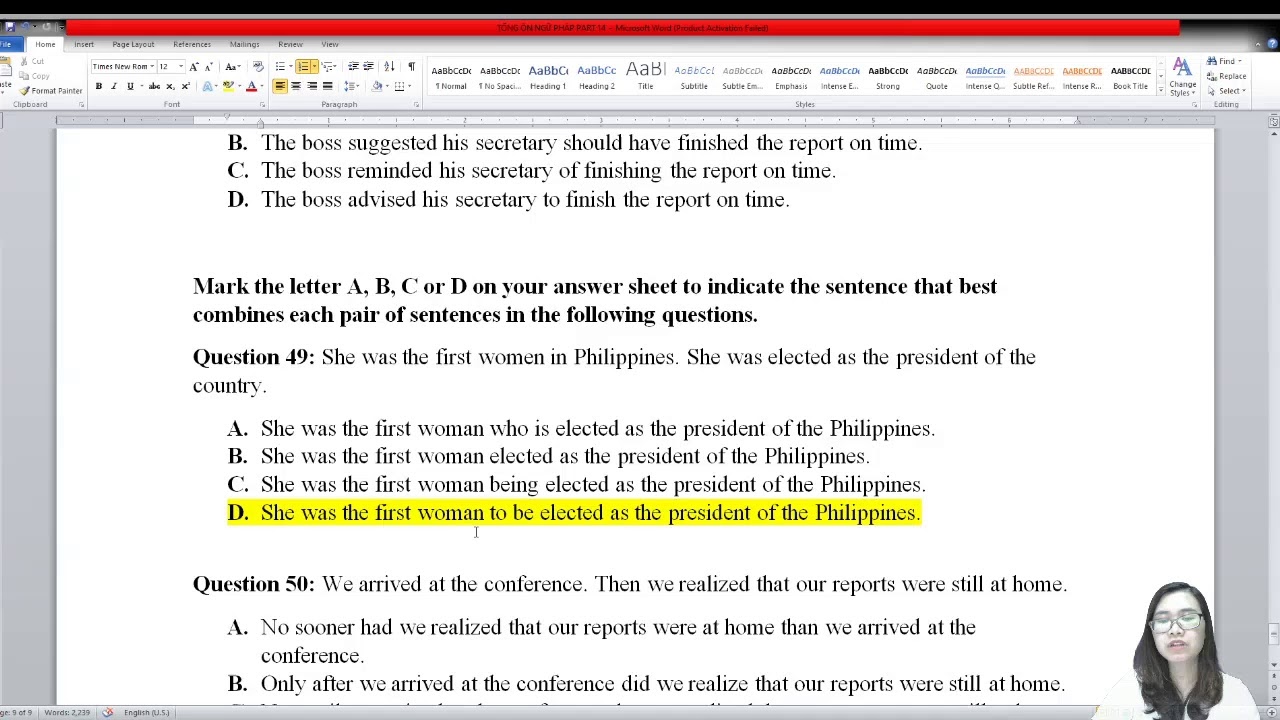Apply yellow text highlight color
Image resolution: width=1280 pixels, height=720 pixels.
tap(228, 86)
